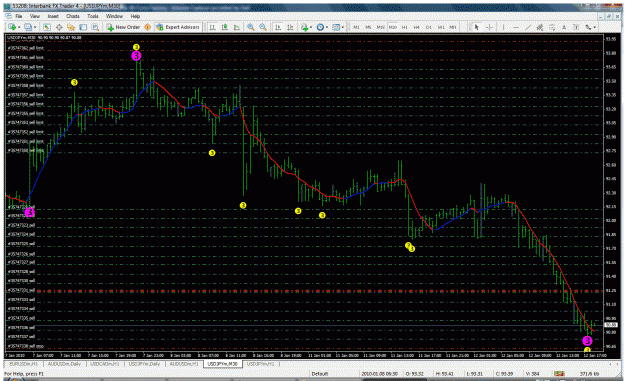Expand the Profiles dropdown arrow
This screenshot has width=625, height=381.
point(35,27)
